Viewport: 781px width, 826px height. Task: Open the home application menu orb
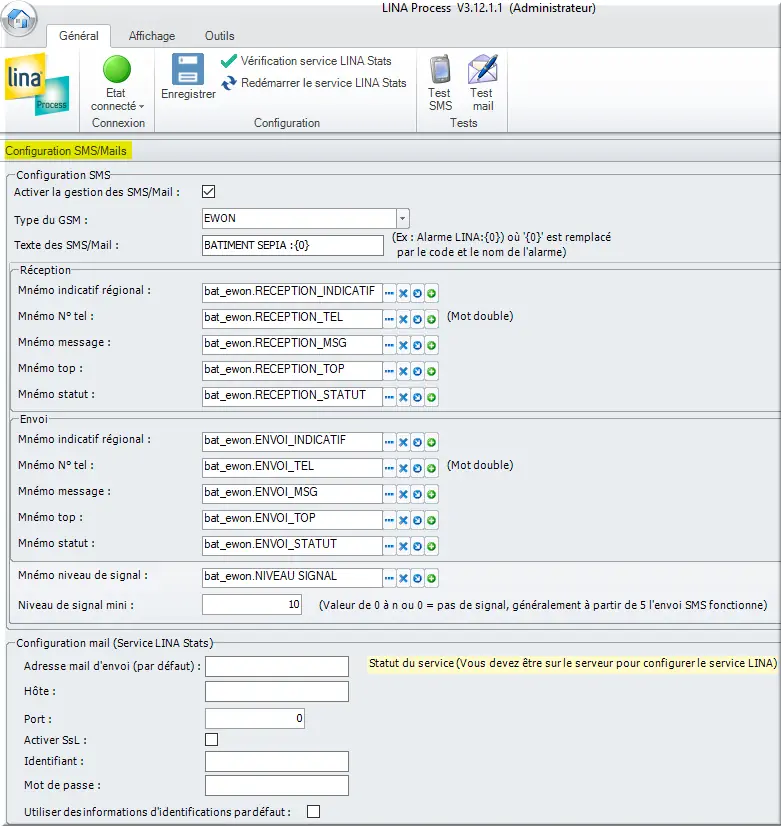point(19,19)
